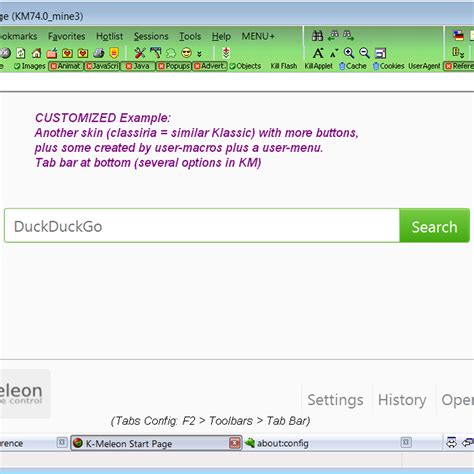
Task: Click KillApplet button
Action: [x=319, y=66]
